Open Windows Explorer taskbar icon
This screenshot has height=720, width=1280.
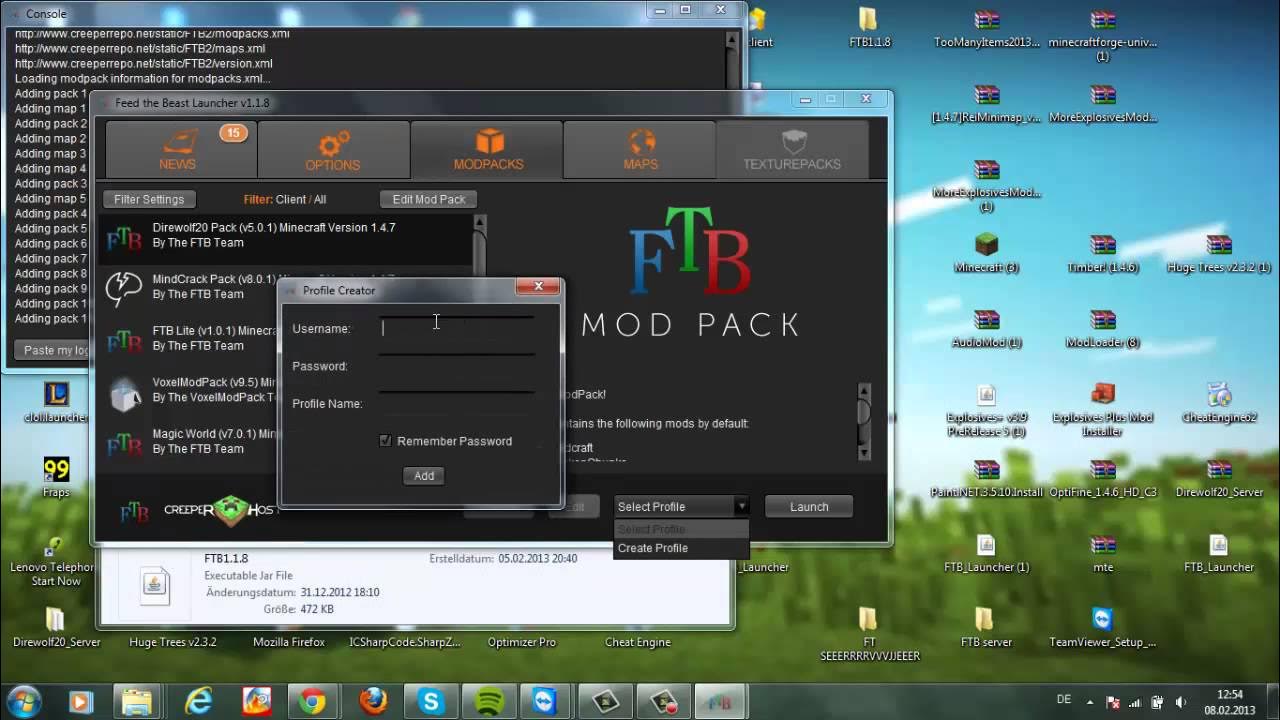click(135, 702)
